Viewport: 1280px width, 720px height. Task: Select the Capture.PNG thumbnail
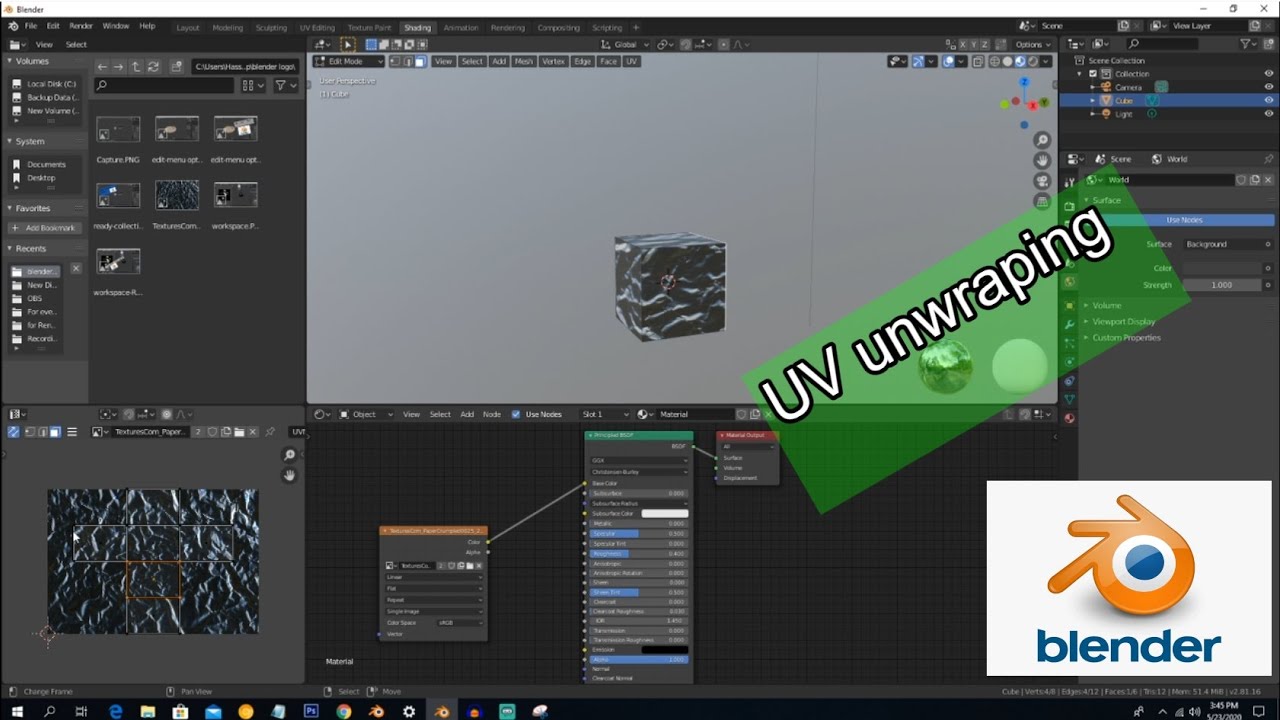[x=117, y=130]
